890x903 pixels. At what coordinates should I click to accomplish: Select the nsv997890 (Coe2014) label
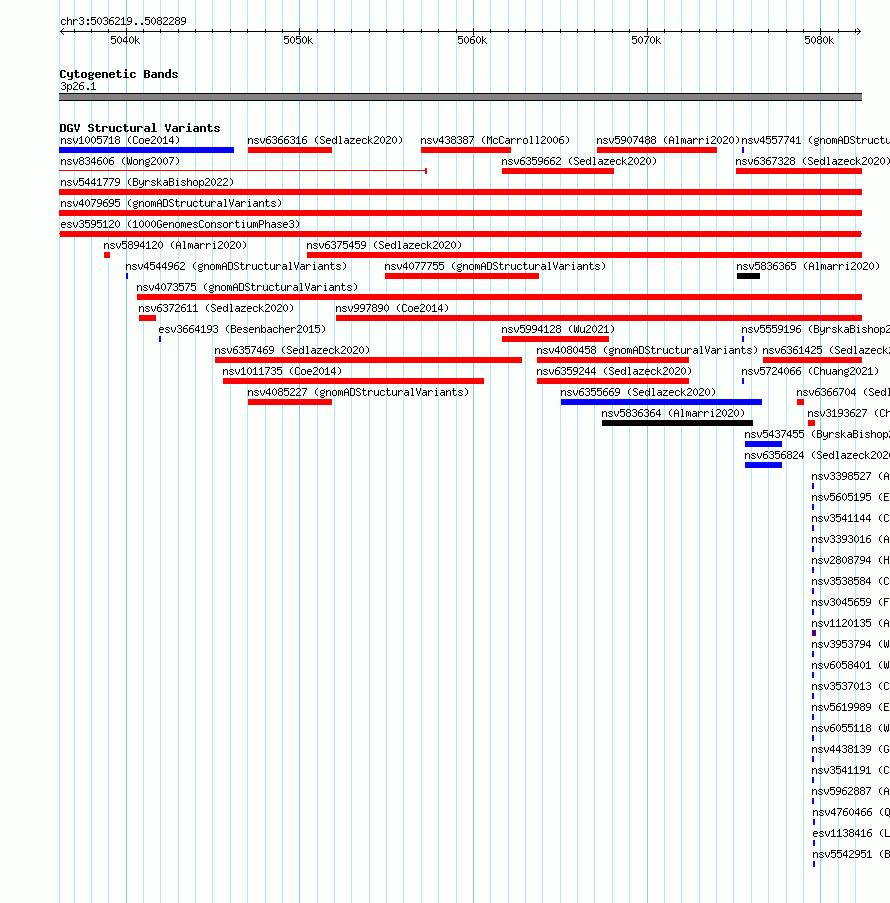tap(392, 309)
